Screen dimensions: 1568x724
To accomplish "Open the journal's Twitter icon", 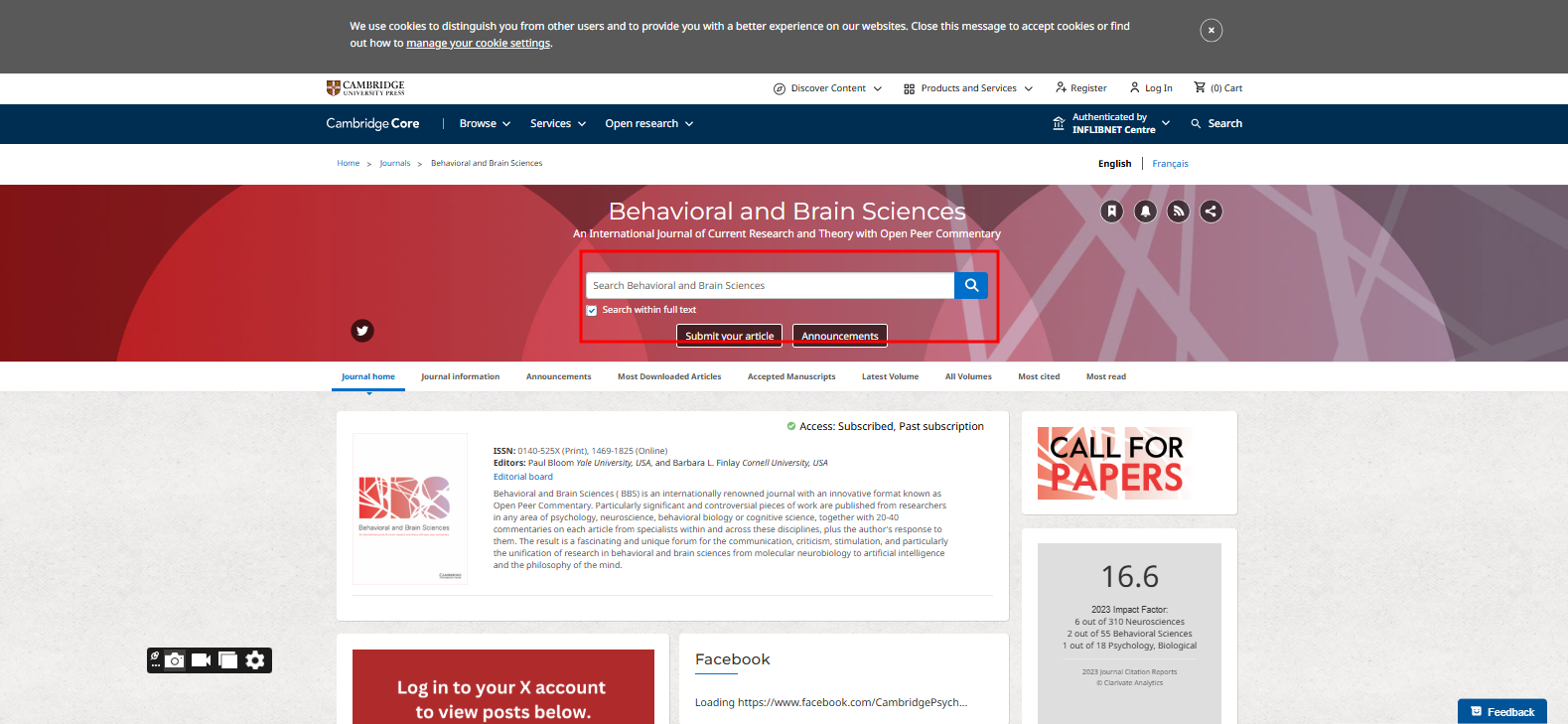I will coord(362,331).
